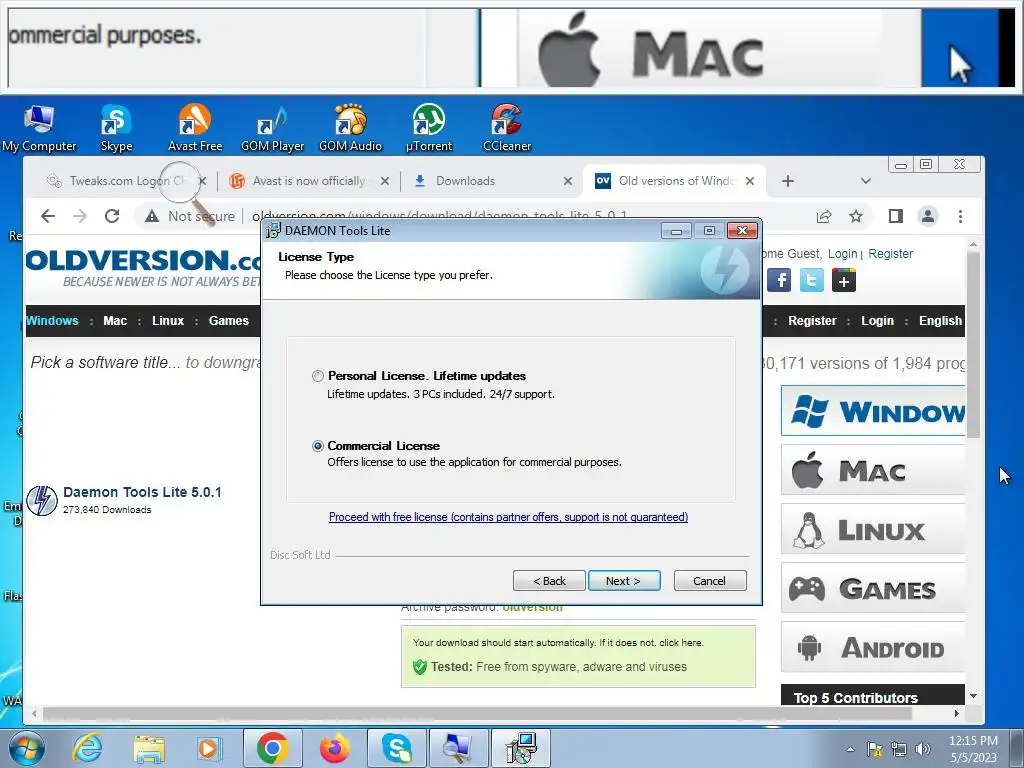The image size is (1024, 768).
Task: Show hidden system tray icons
Action: coord(850,749)
